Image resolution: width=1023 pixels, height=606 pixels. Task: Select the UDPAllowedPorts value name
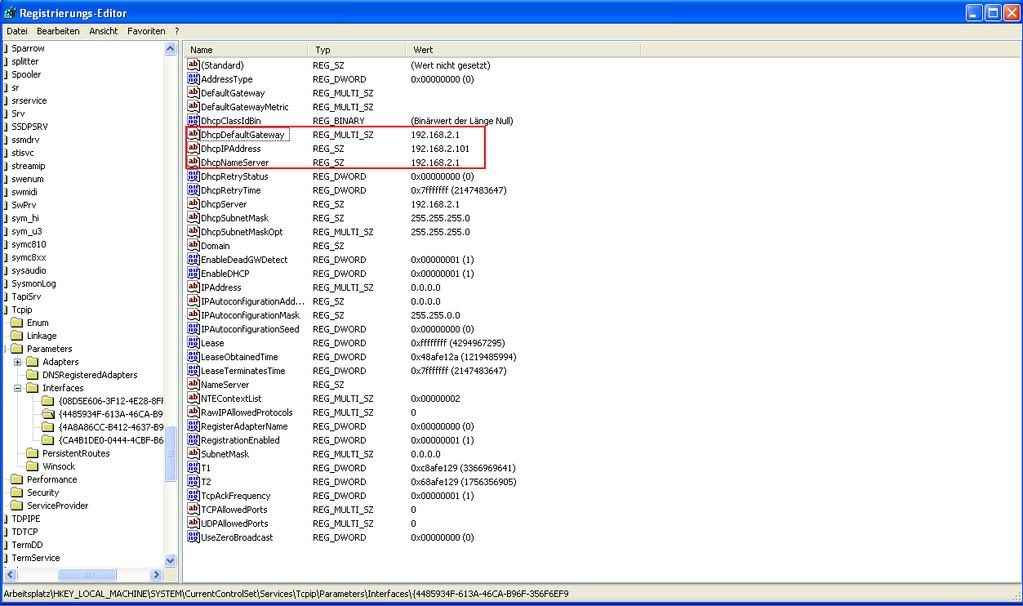point(234,523)
